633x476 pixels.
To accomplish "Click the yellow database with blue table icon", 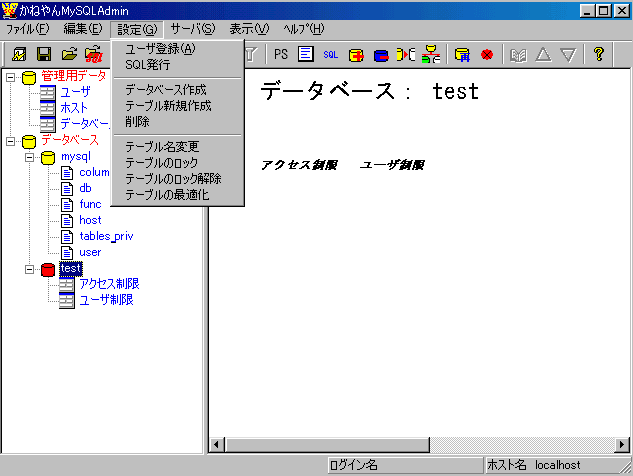I will [x=462, y=55].
